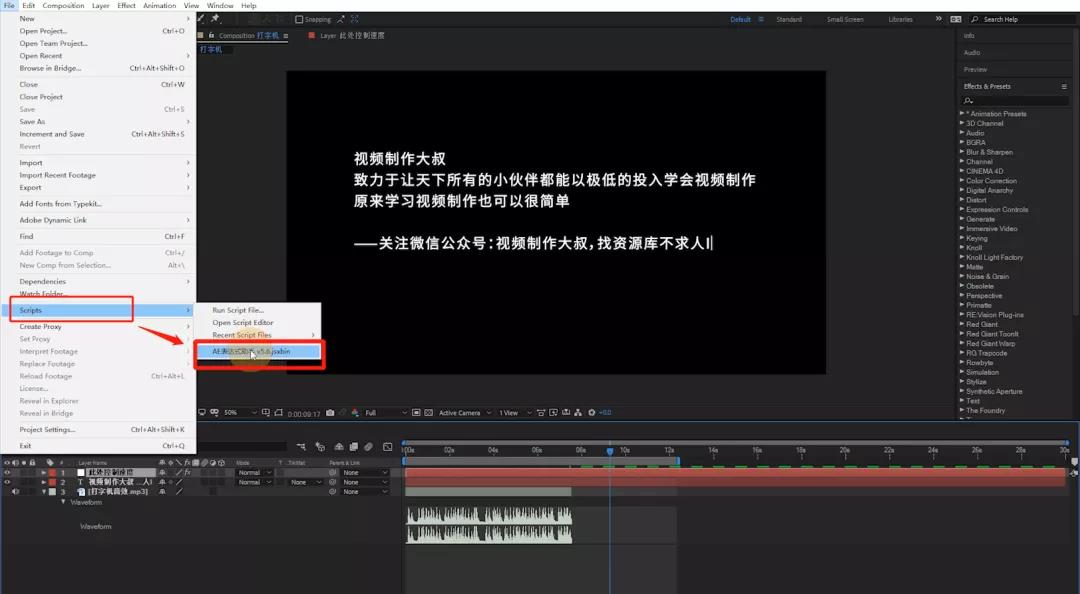The height and width of the screenshot is (594, 1080).
Task: Run the highlighted .jsxbin script entry
Action: (x=258, y=351)
